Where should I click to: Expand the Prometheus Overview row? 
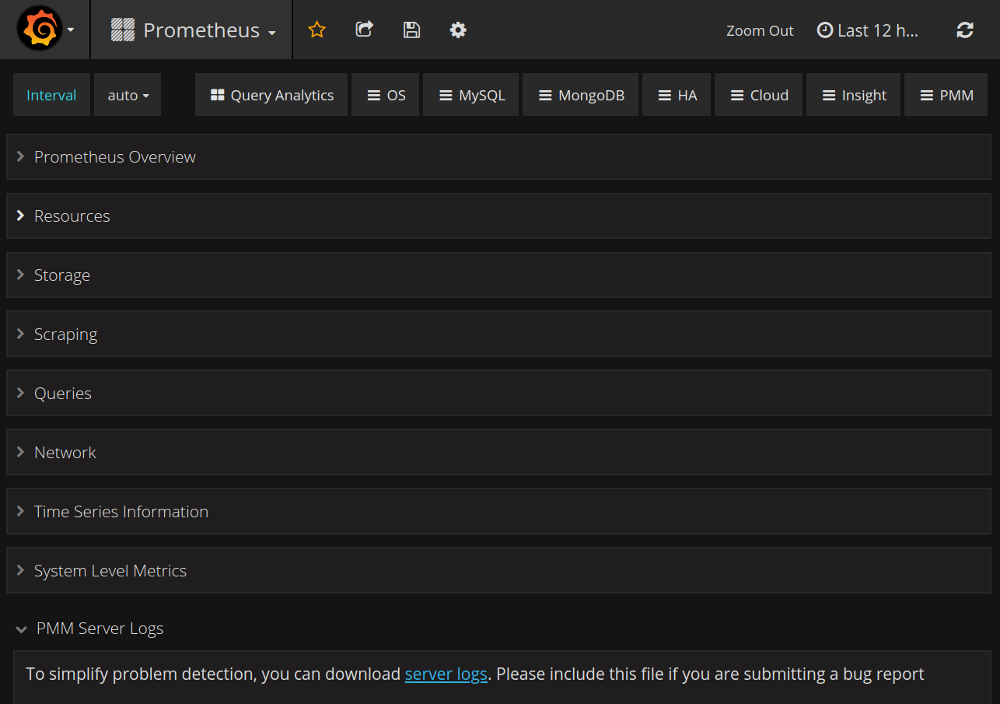coord(114,157)
